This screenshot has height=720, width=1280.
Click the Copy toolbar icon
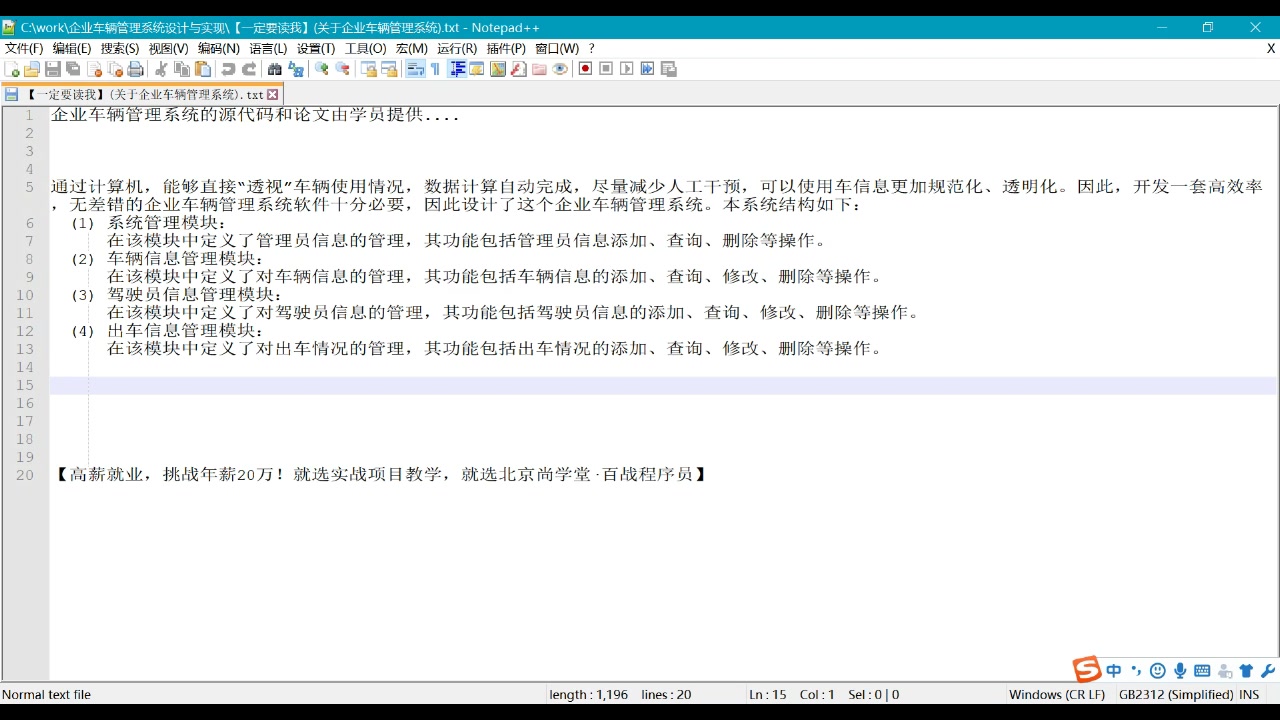pyautogui.click(x=182, y=69)
